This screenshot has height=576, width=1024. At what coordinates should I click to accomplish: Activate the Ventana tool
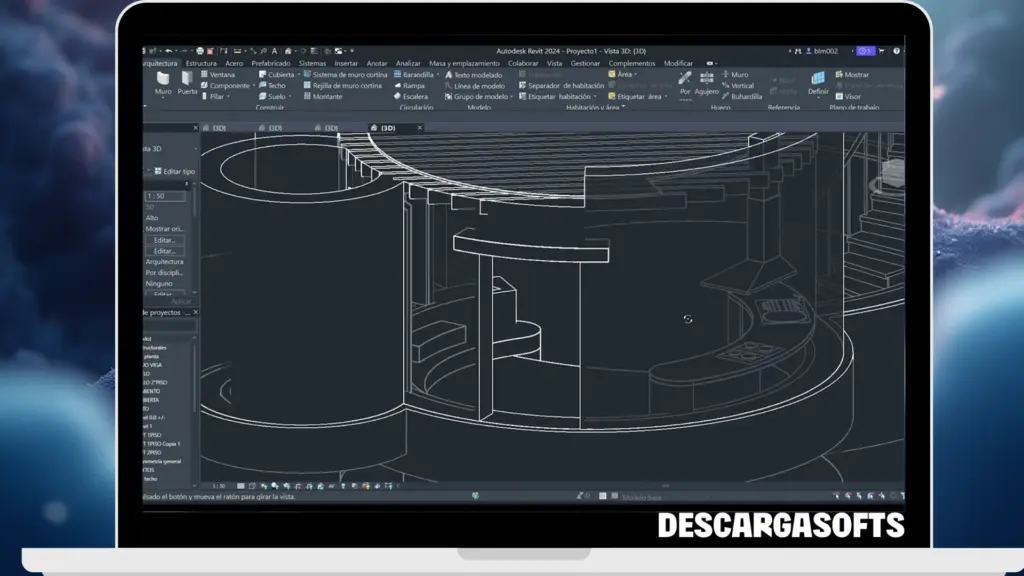coord(222,74)
